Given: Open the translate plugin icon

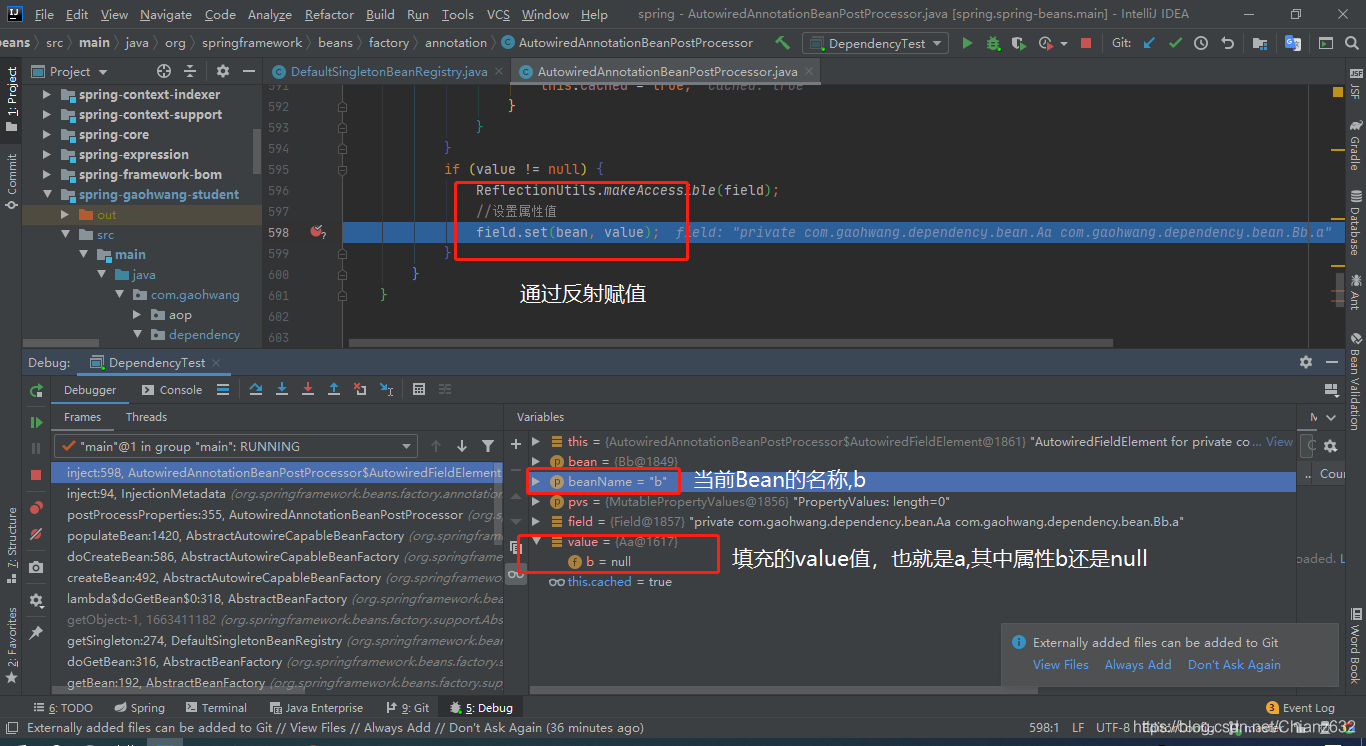Looking at the screenshot, I should point(1293,43).
